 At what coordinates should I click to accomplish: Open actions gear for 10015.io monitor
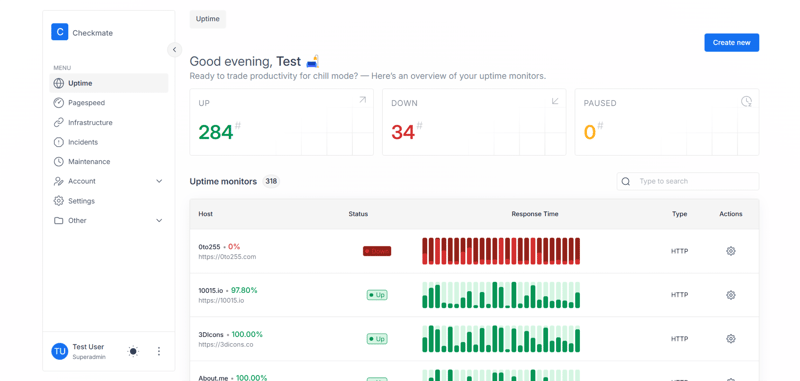click(x=731, y=295)
